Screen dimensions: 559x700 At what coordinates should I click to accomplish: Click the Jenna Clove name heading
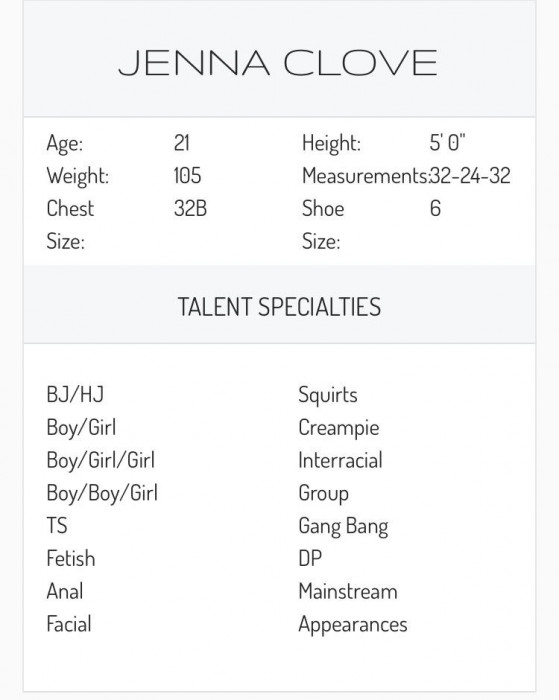(x=277, y=63)
